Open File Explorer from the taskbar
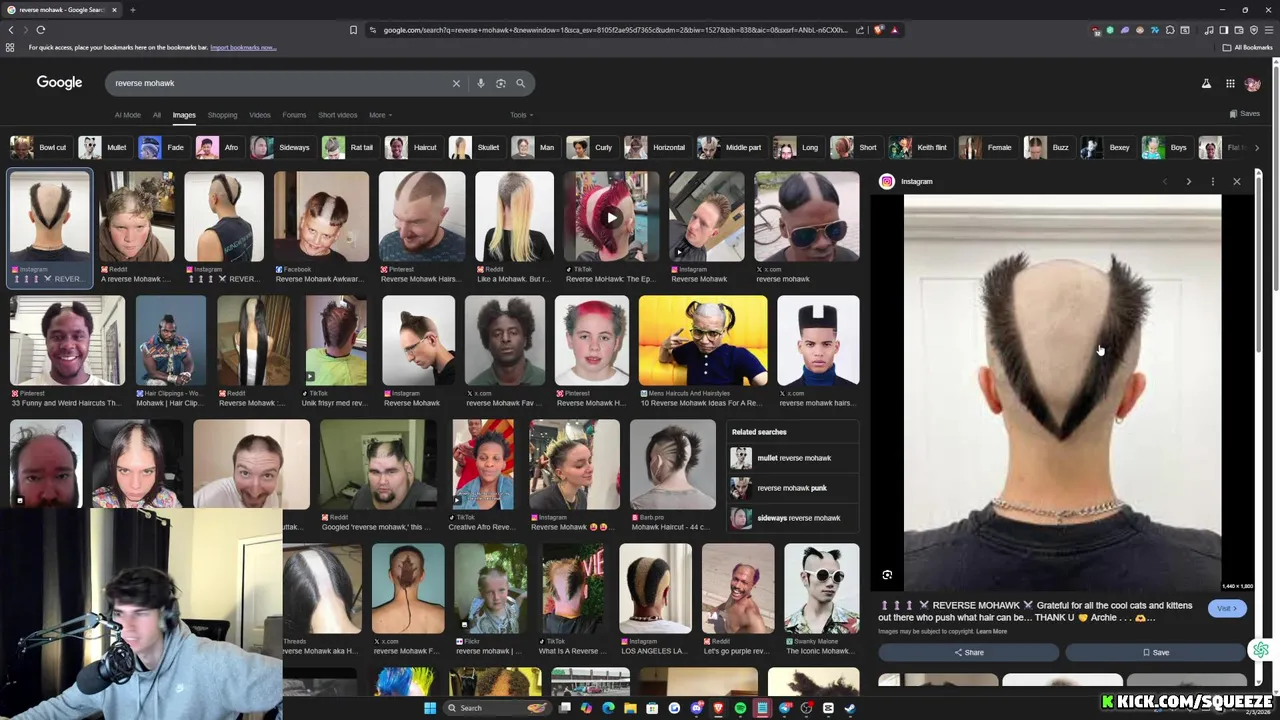 click(x=630, y=708)
